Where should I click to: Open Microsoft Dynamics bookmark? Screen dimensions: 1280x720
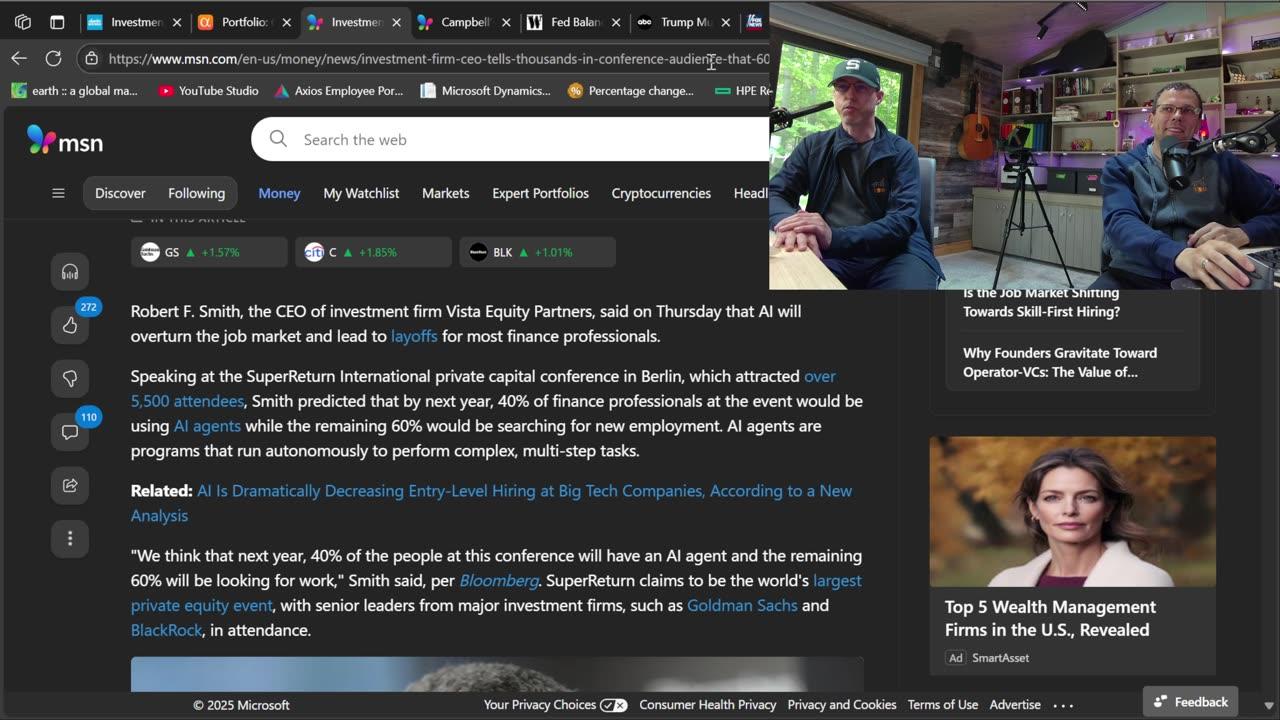(x=486, y=91)
